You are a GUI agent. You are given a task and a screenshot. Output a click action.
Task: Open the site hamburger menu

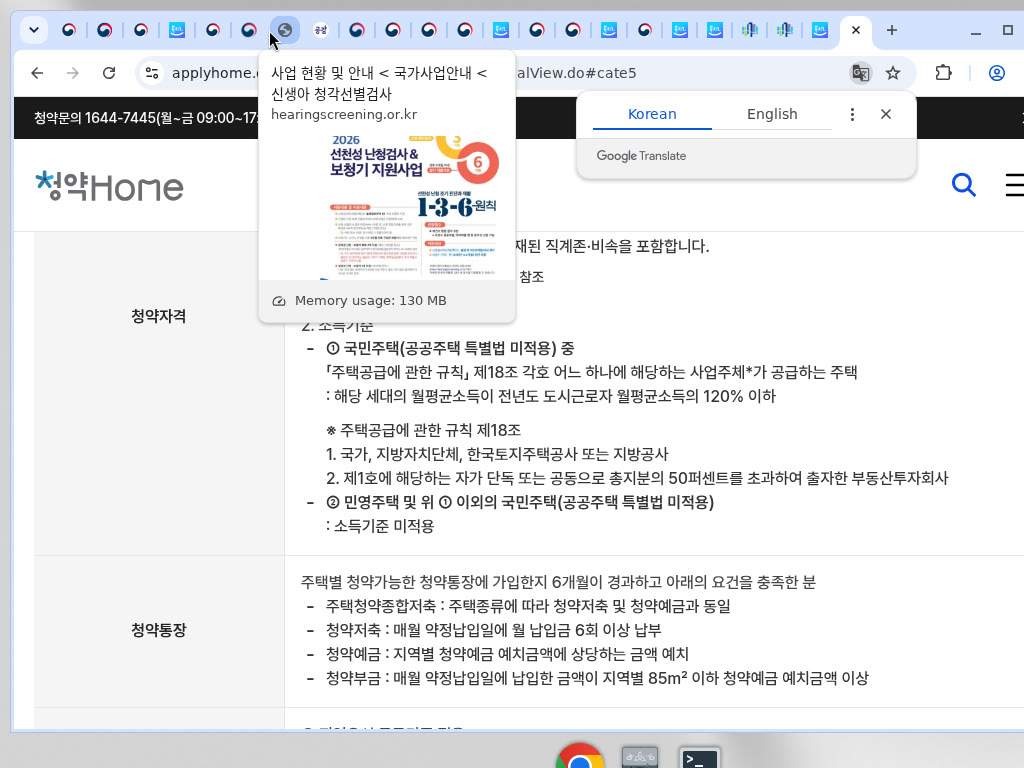click(1014, 185)
